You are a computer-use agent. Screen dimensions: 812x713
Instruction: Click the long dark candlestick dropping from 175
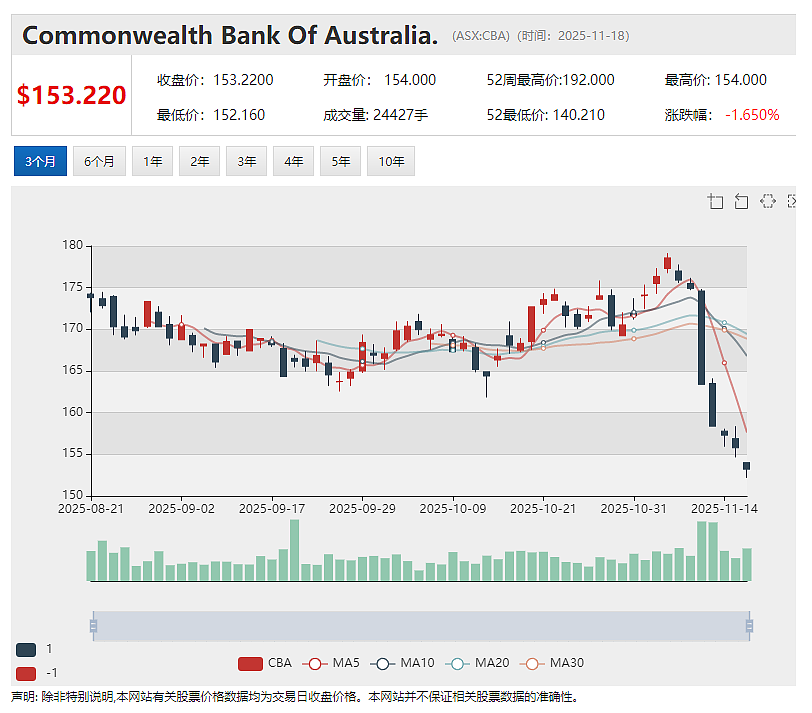point(701,338)
